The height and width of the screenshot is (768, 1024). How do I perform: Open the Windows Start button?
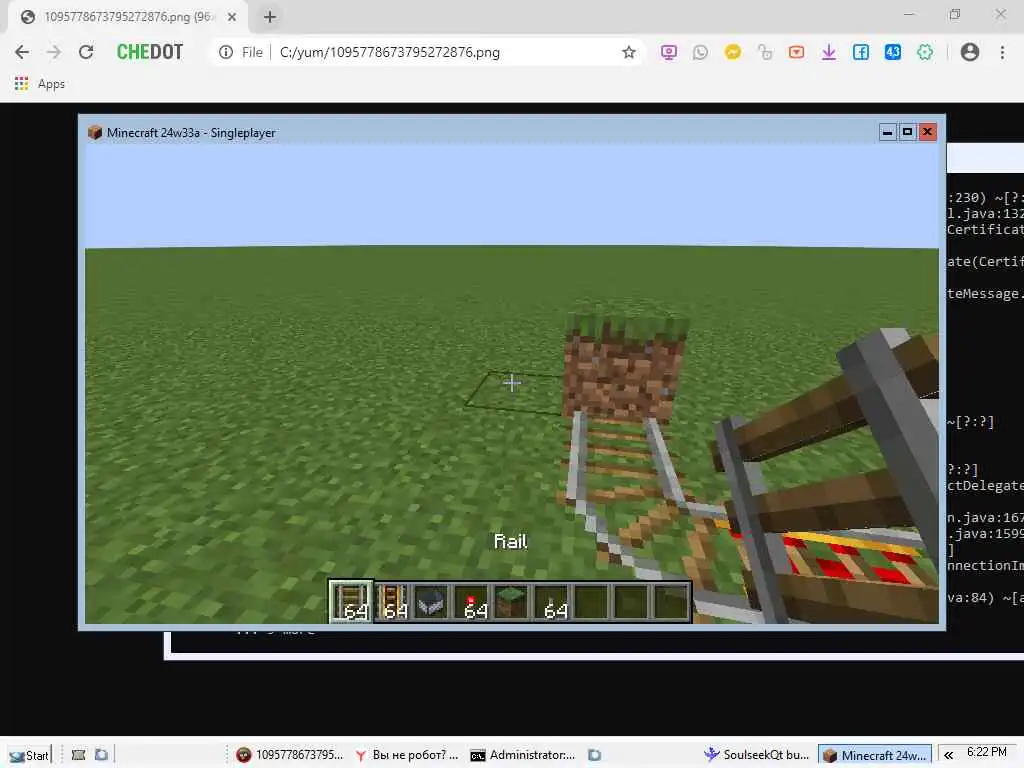pos(28,755)
